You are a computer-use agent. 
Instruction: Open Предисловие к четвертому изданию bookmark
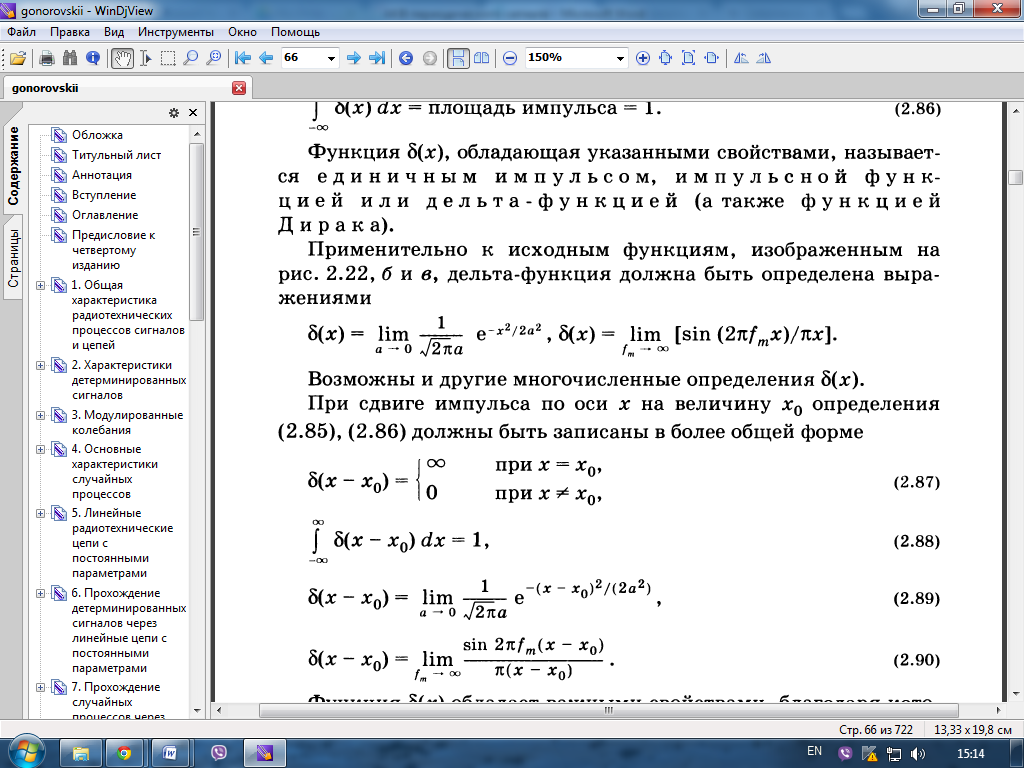point(114,250)
